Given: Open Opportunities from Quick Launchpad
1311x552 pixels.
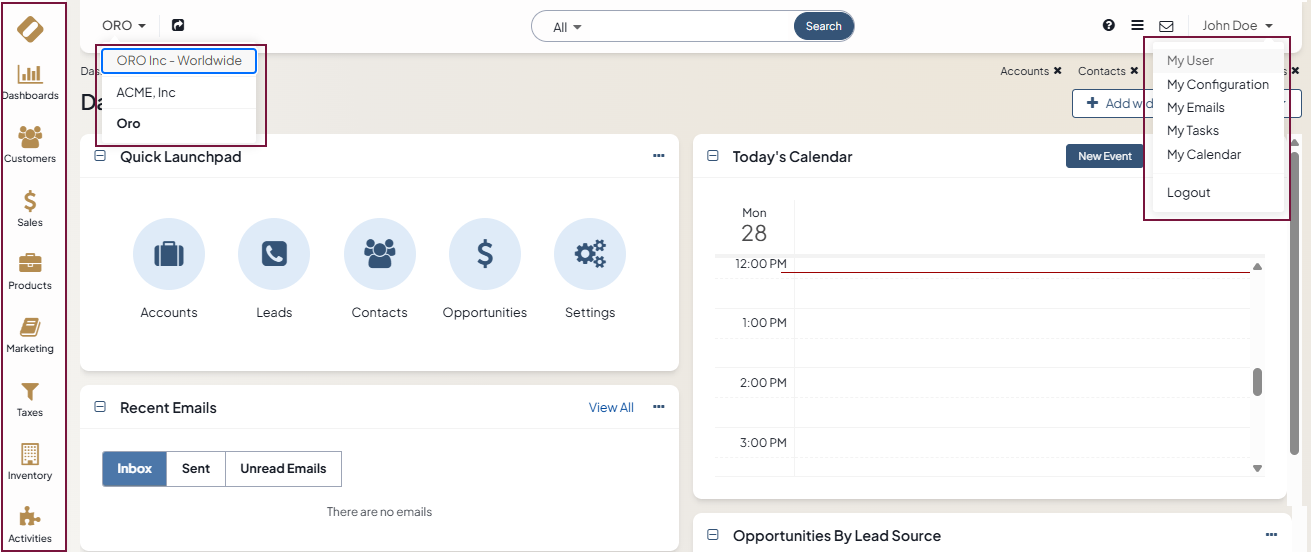Looking at the screenshot, I should point(485,255).
